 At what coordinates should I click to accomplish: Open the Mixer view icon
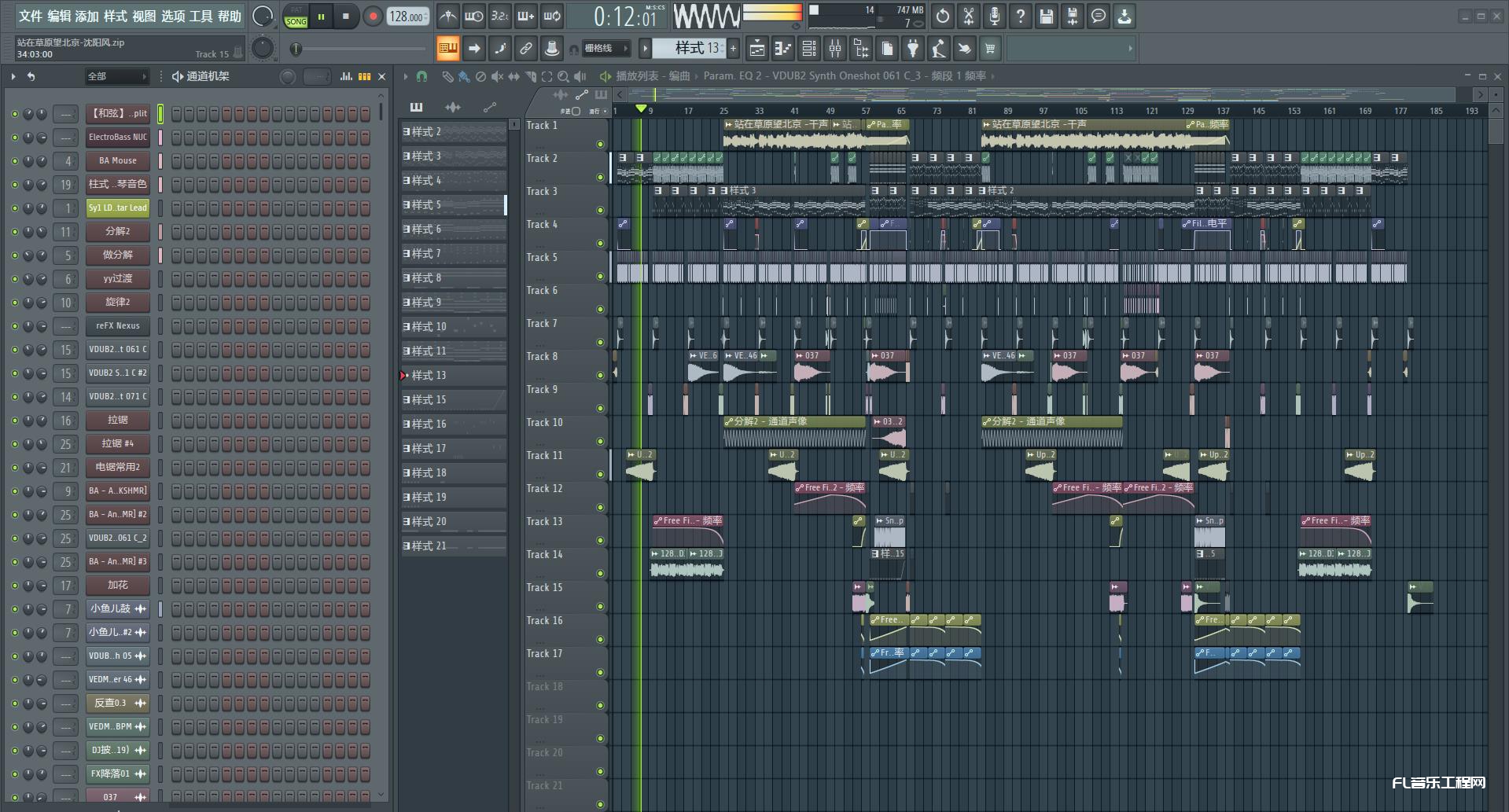[x=835, y=49]
